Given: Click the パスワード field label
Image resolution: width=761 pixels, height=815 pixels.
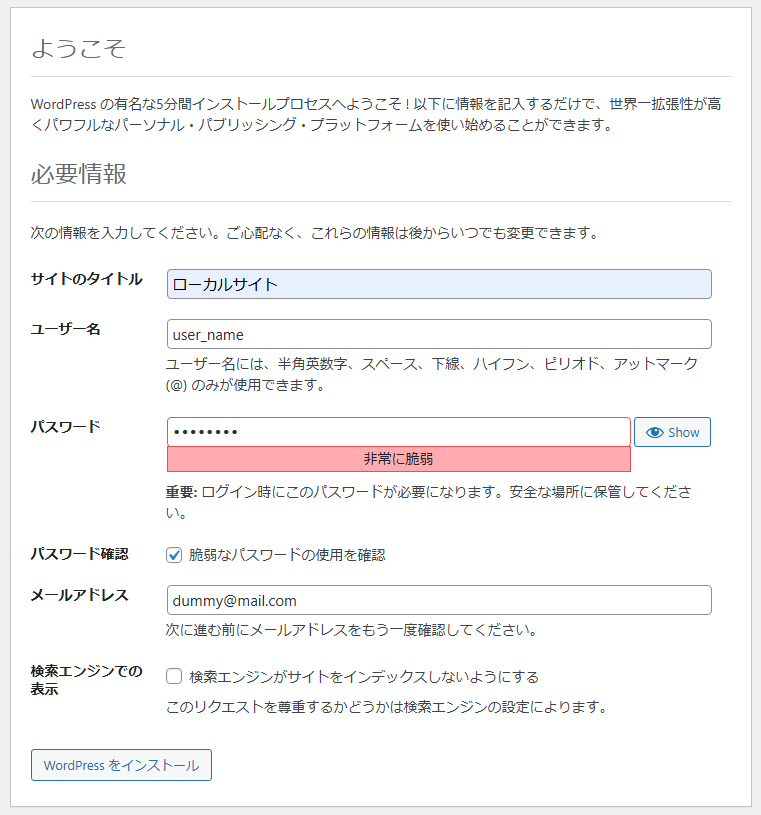Looking at the screenshot, I should click(65, 426).
